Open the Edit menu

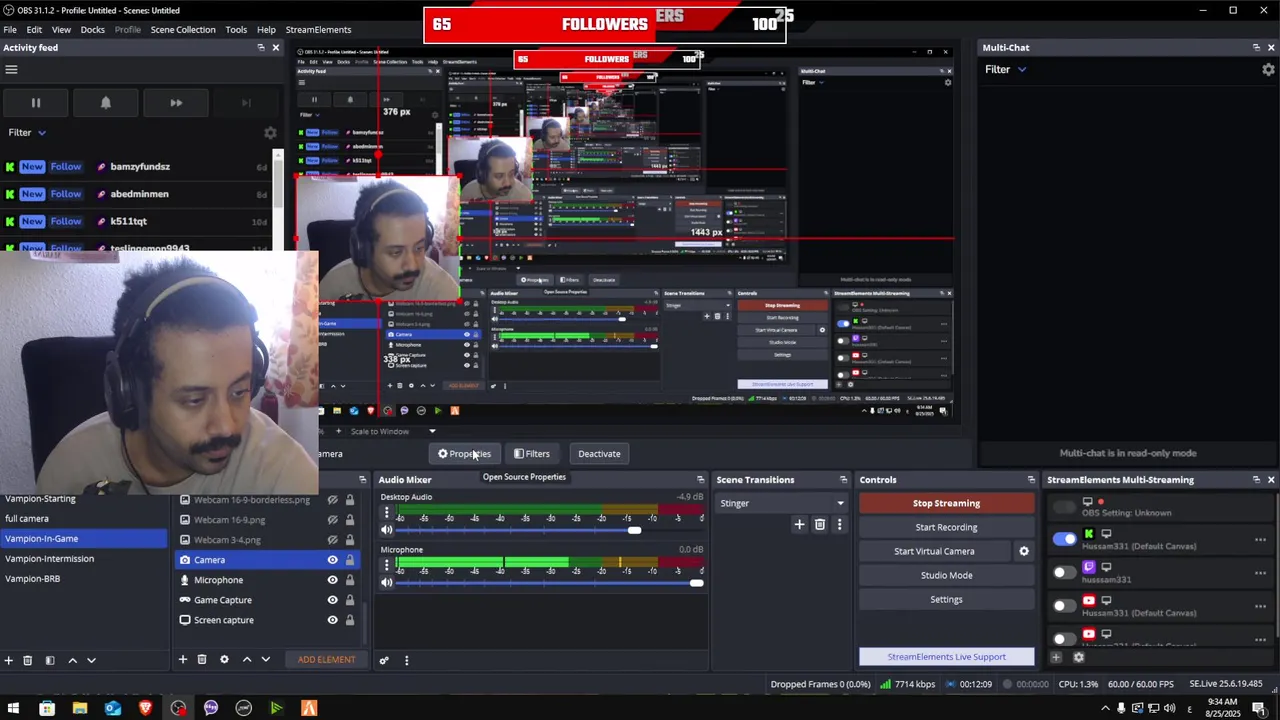coord(34,29)
